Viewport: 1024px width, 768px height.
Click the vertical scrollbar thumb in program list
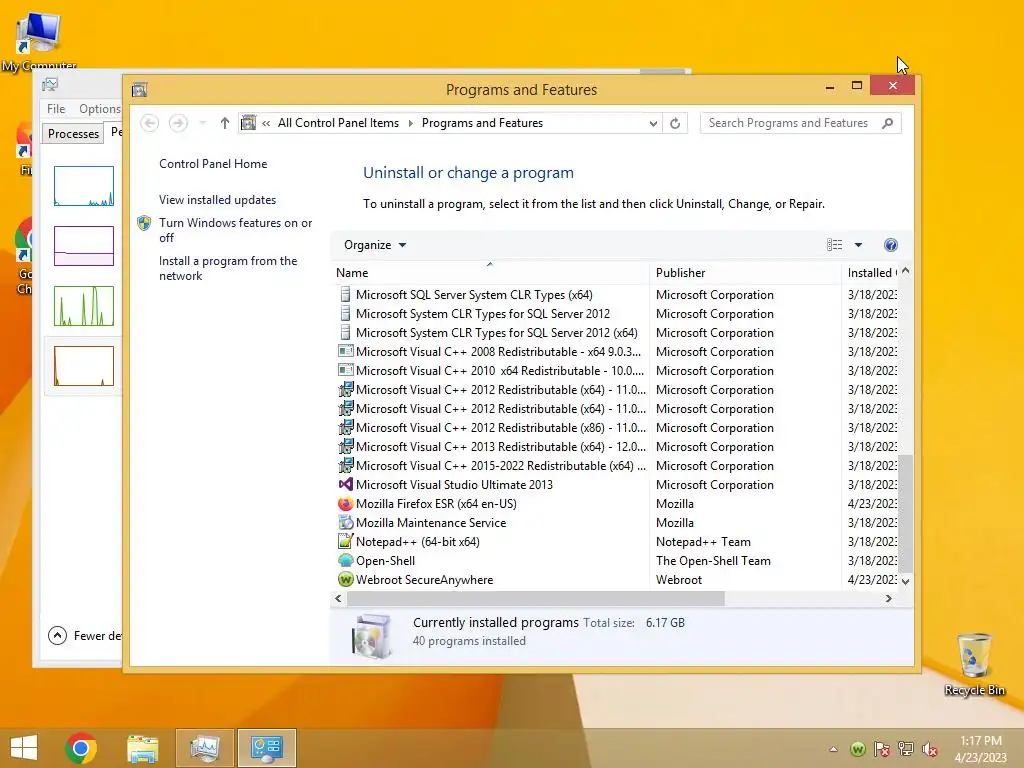pyautogui.click(x=905, y=513)
